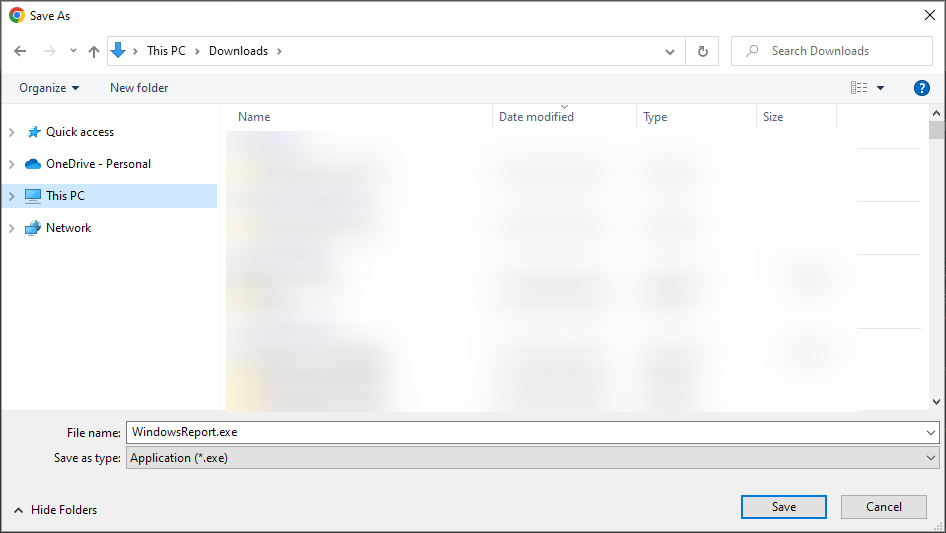Click the Search Downloads field
This screenshot has width=946, height=533.
832,51
